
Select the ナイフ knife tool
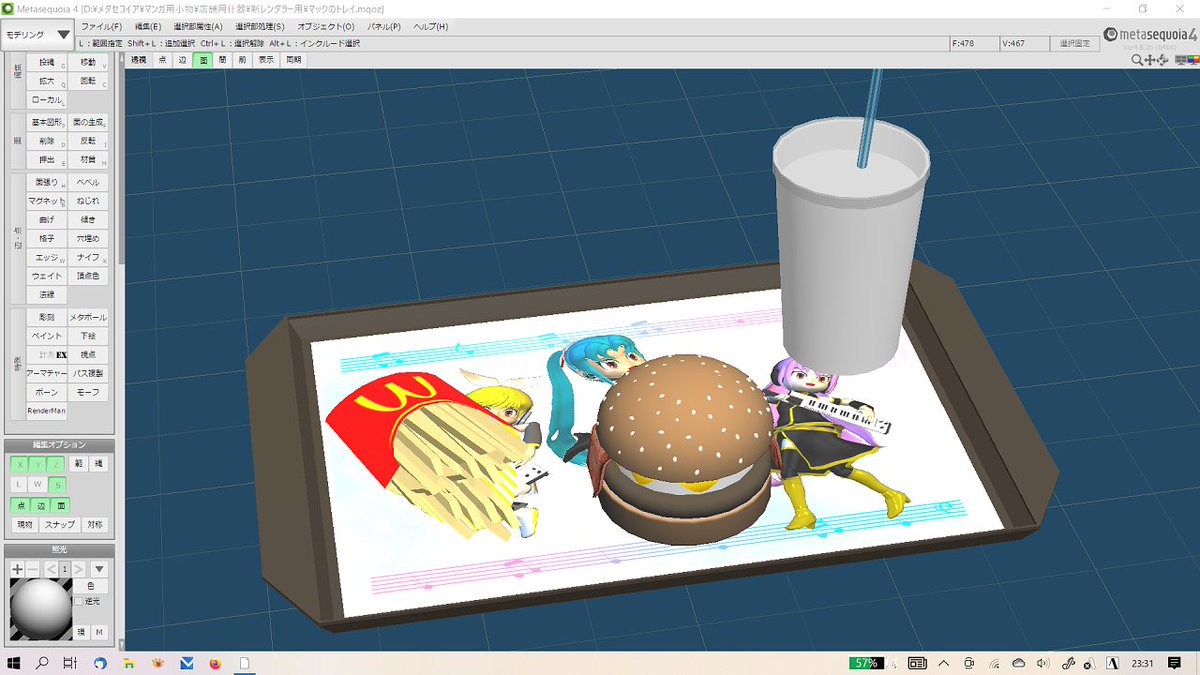pos(88,257)
